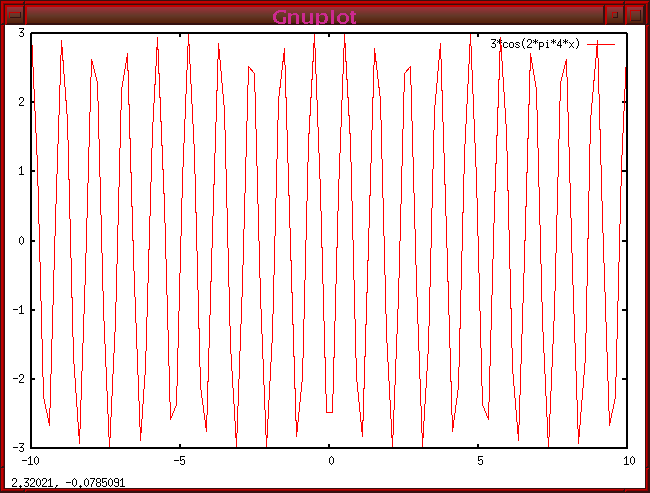Click the y-axis tick label -1
This screenshot has height=493, width=650.
point(18,309)
